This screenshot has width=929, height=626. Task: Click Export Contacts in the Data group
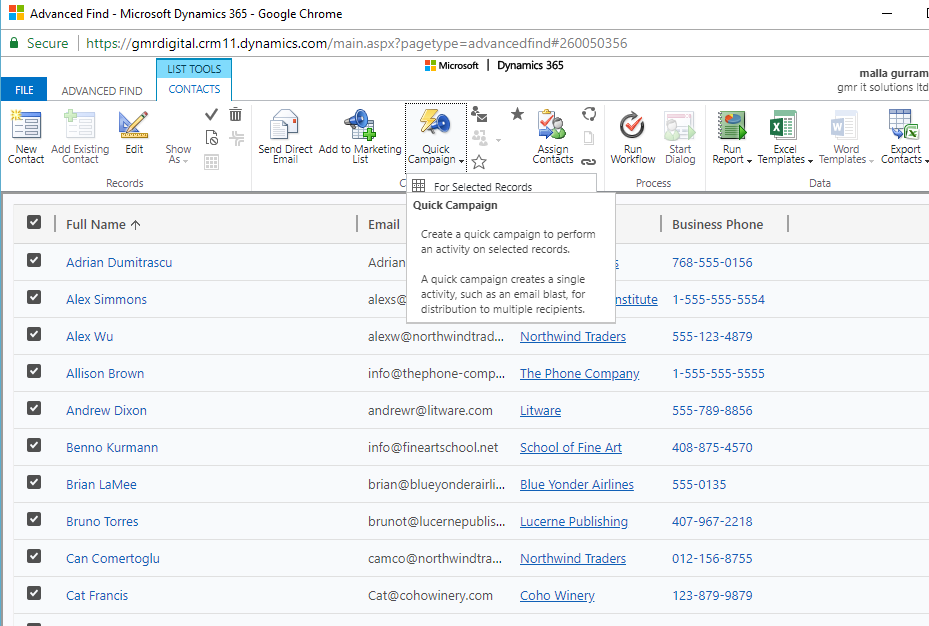[x=904, y=137]
